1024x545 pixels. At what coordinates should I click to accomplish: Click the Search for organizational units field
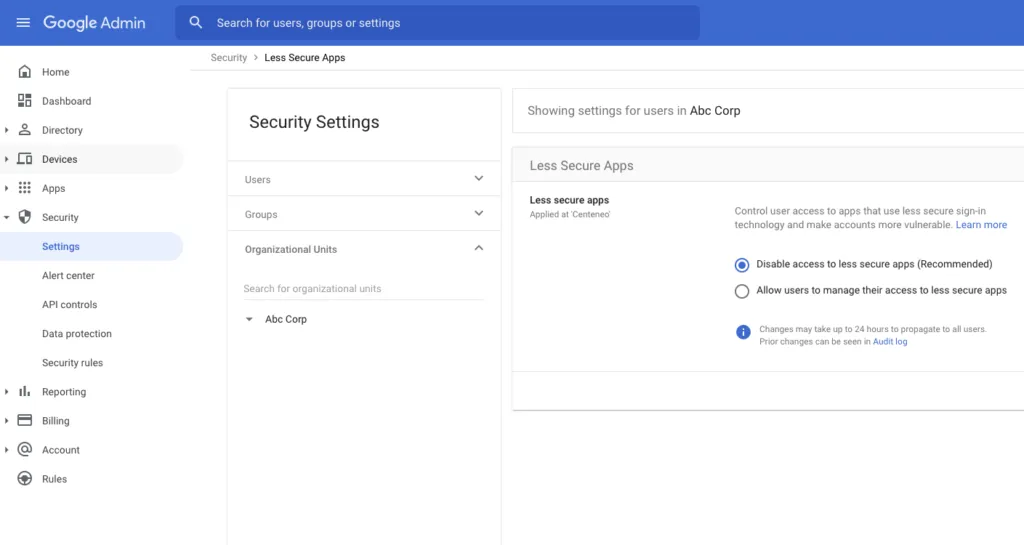[364, 288]
